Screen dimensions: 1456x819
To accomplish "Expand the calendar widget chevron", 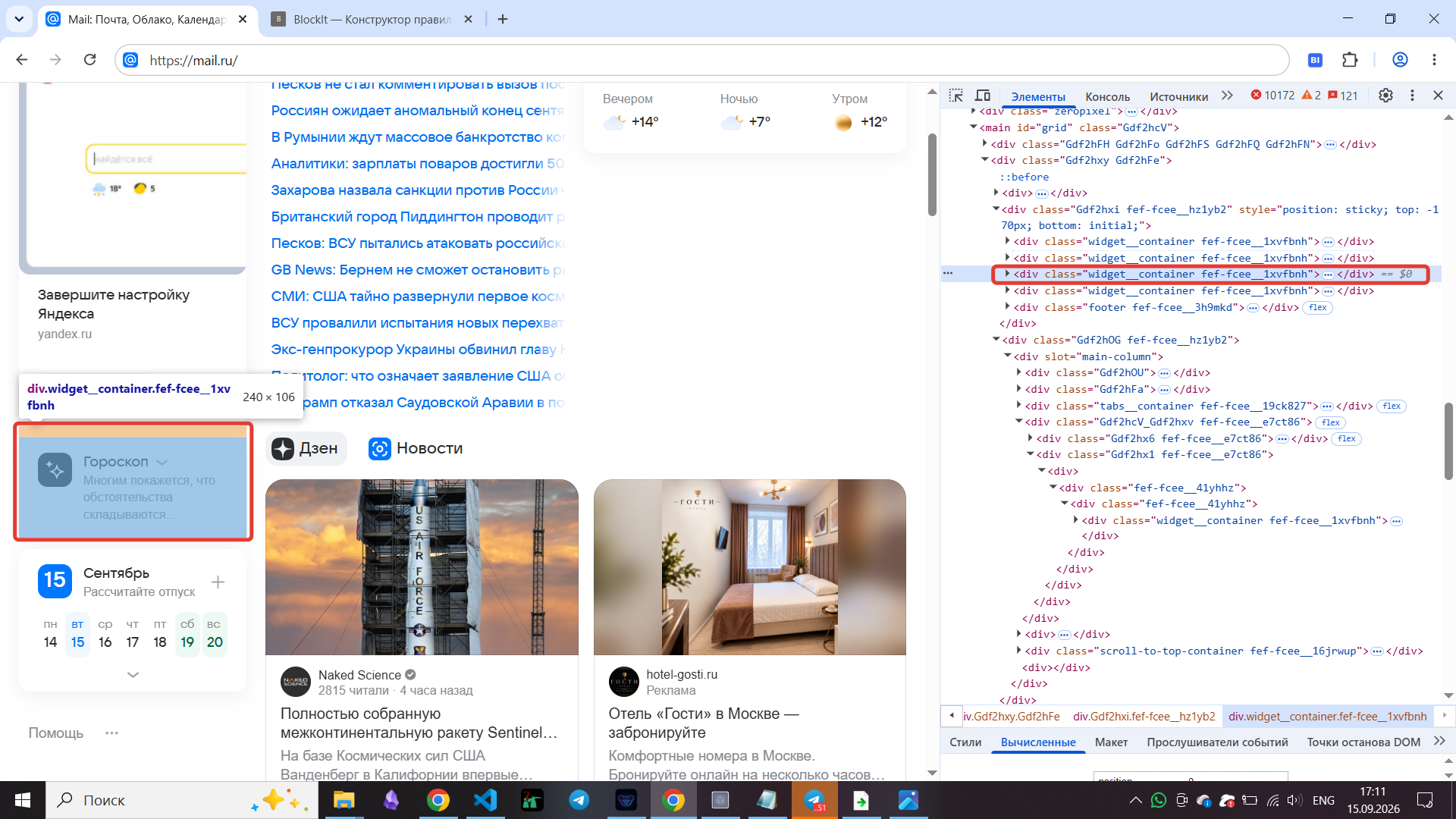I will click(133, 674).
